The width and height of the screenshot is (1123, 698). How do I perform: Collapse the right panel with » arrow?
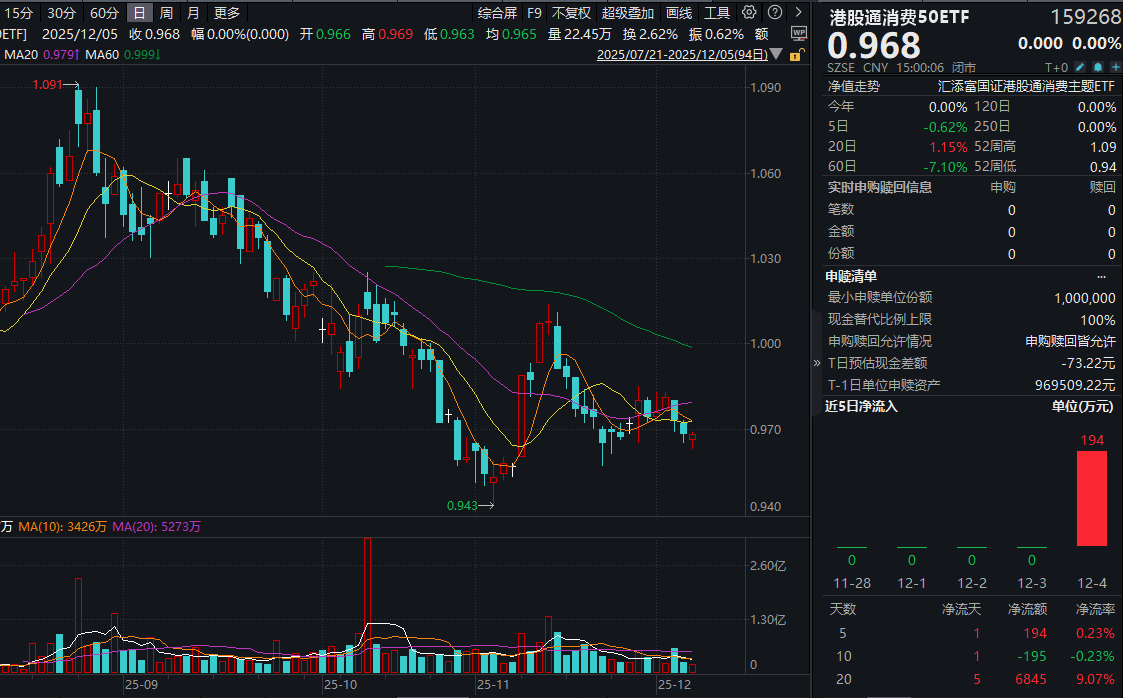click(x=819, y=364)
